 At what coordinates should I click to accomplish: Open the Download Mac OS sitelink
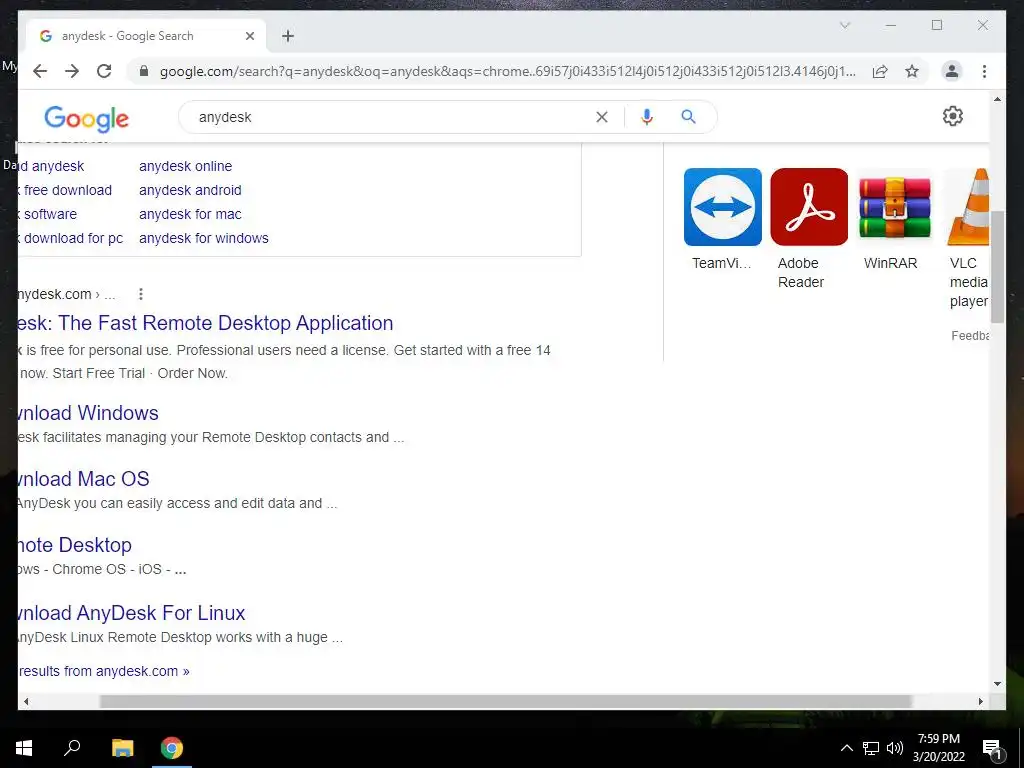[84, 479]
